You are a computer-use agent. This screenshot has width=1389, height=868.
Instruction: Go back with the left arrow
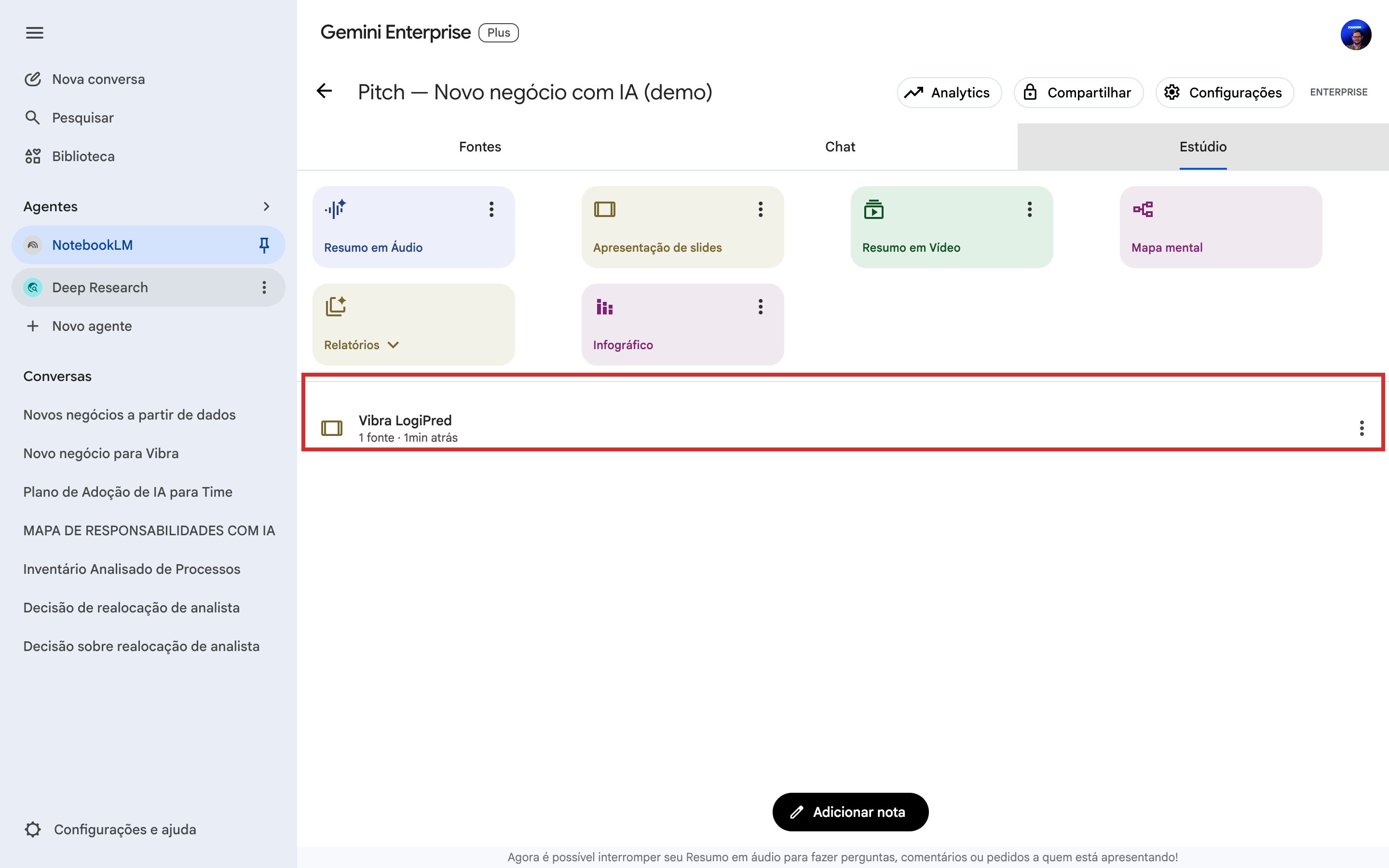pos(324,91)
